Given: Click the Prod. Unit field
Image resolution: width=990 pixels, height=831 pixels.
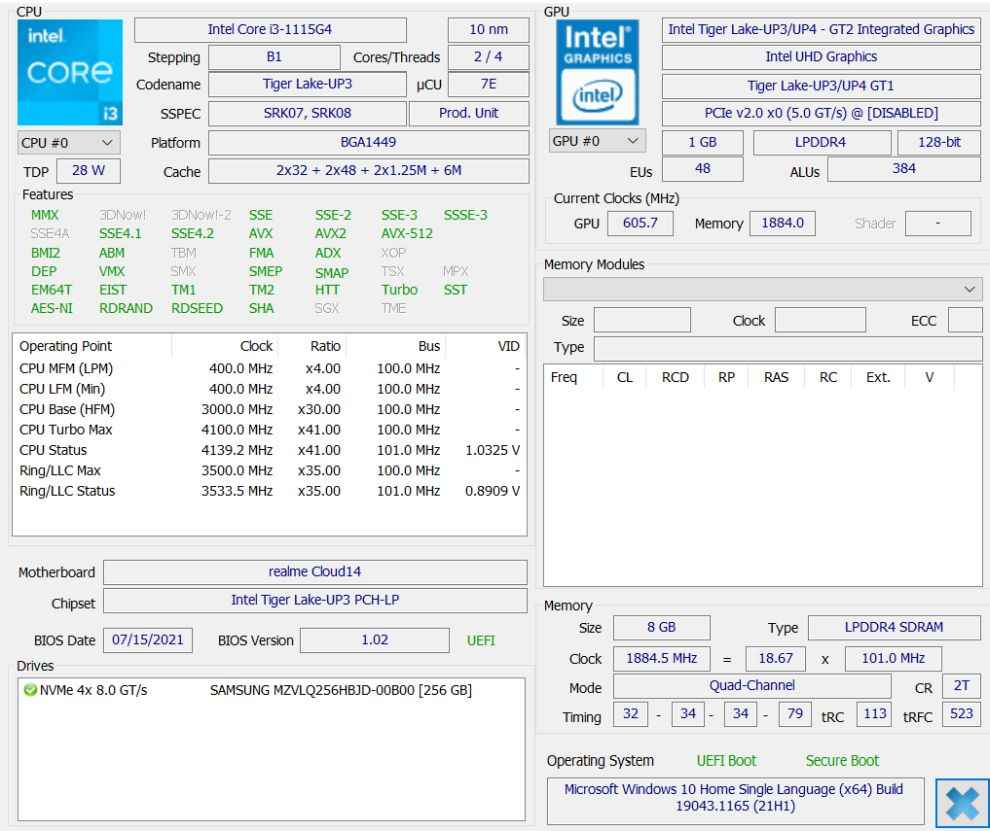Looking at the screenshot, I should [x=469, y=113].
